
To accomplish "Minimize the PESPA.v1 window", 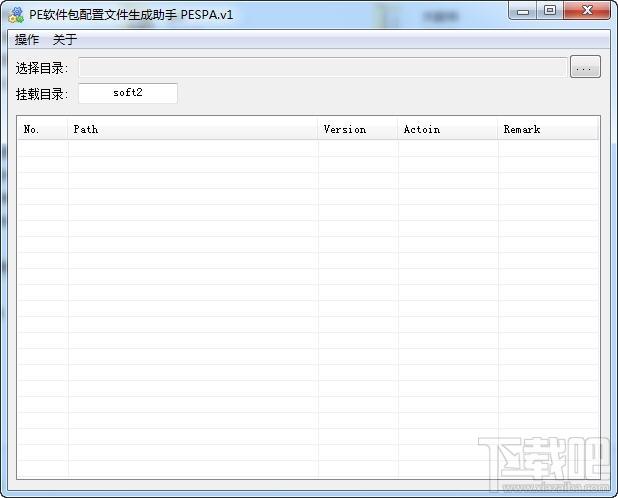I will pyautogui.click(x=522, y=10).
